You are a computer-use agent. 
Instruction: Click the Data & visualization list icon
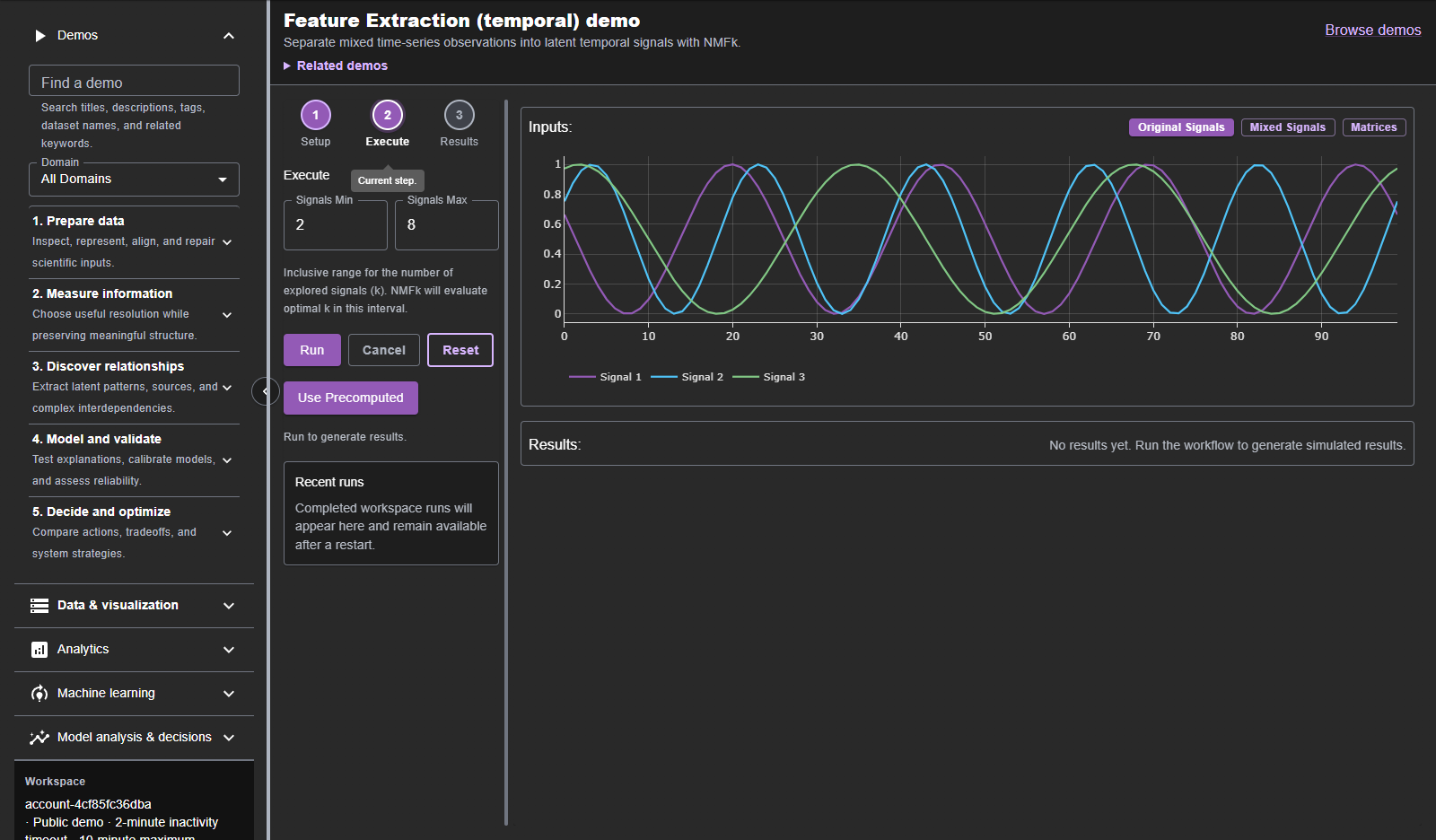pos(39,606)
